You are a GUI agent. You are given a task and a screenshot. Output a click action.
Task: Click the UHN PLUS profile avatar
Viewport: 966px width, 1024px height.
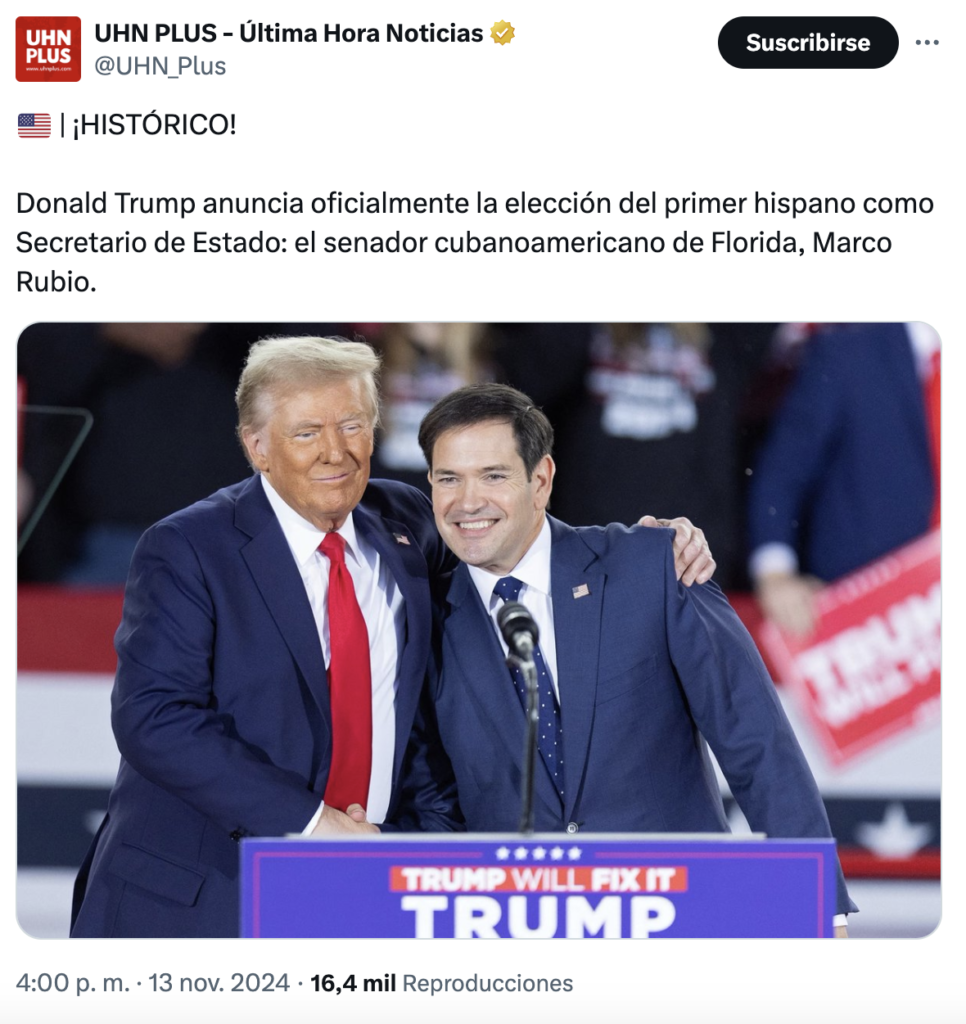click(x=48, y=49)
